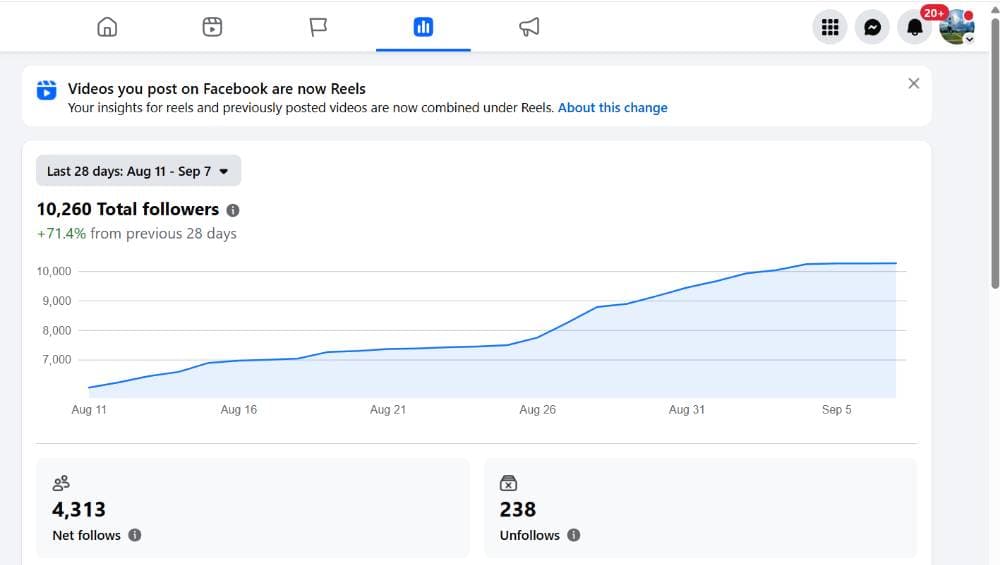Open the profile account menu
The image size is (1000, 565).
click(x=957, y=27)
